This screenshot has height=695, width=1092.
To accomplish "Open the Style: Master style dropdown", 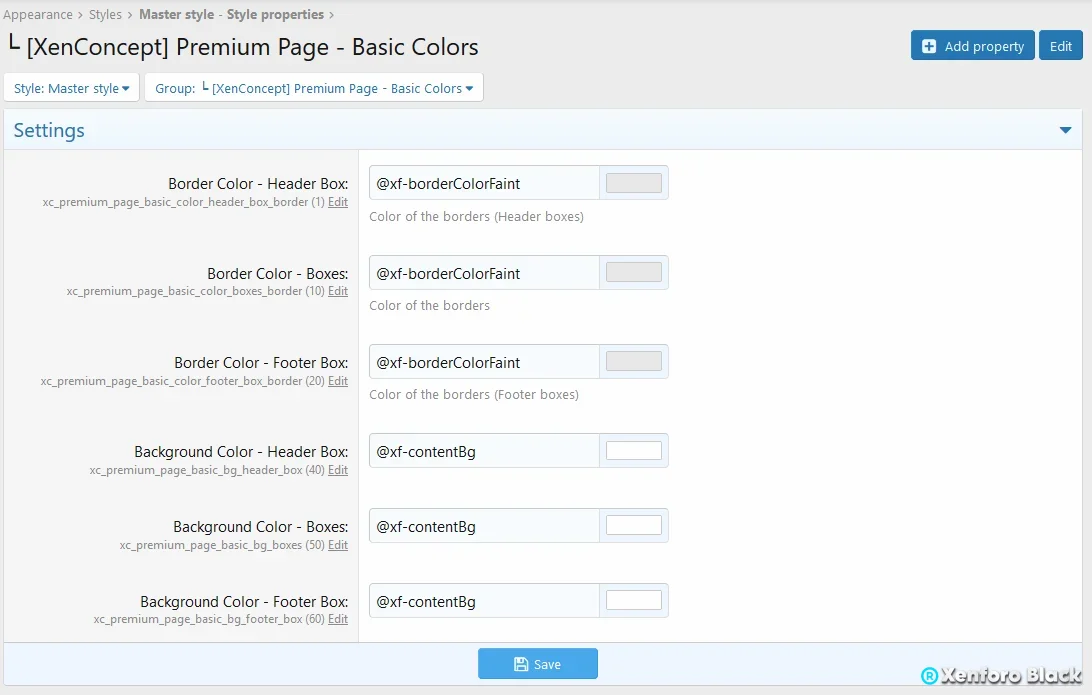I will point(72,88).
